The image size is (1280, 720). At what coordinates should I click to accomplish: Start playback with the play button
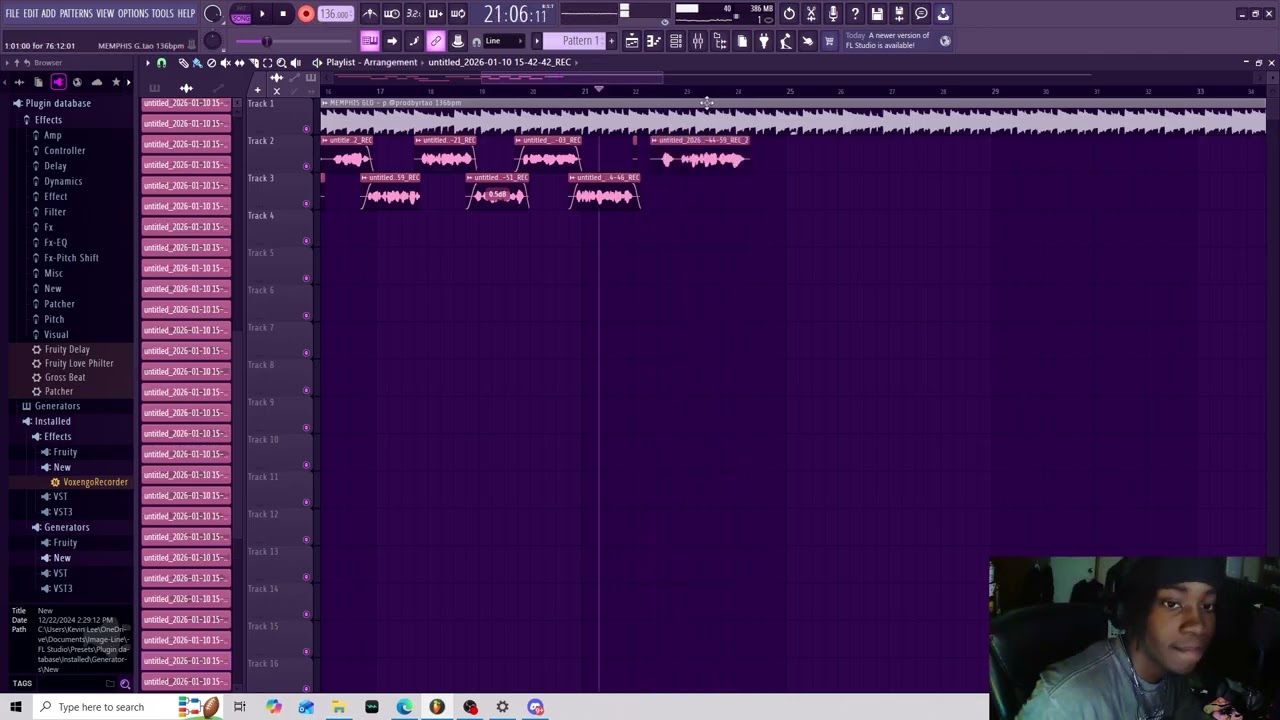(262, 14)
